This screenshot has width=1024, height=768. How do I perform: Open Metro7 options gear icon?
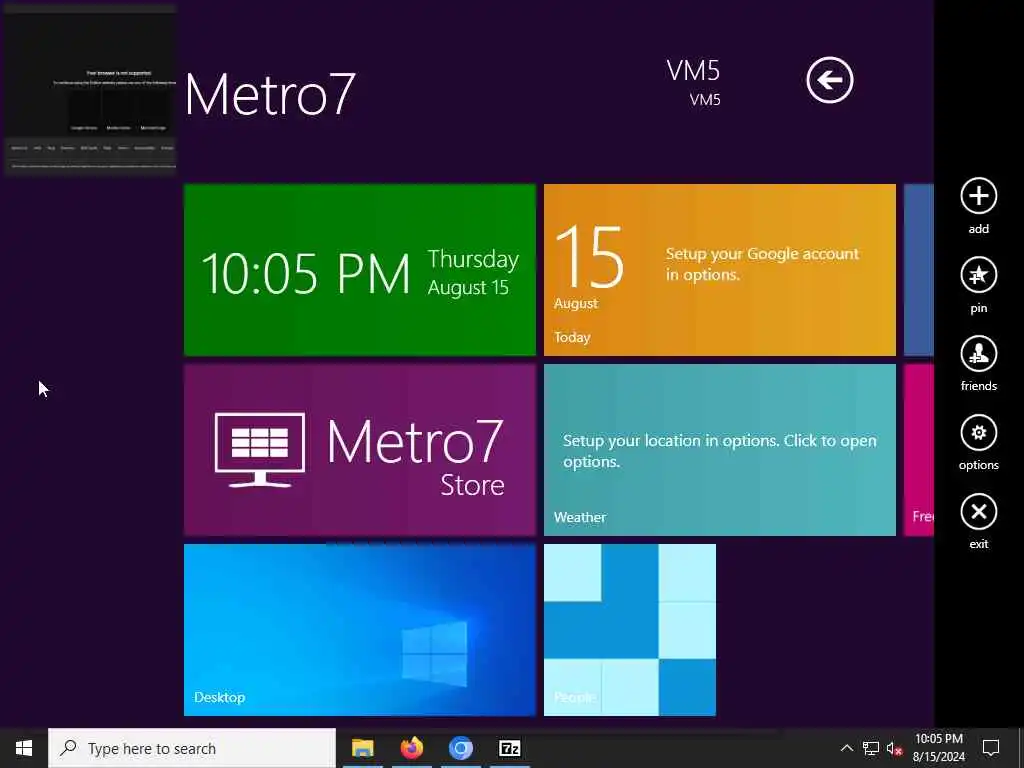point(978,432)
